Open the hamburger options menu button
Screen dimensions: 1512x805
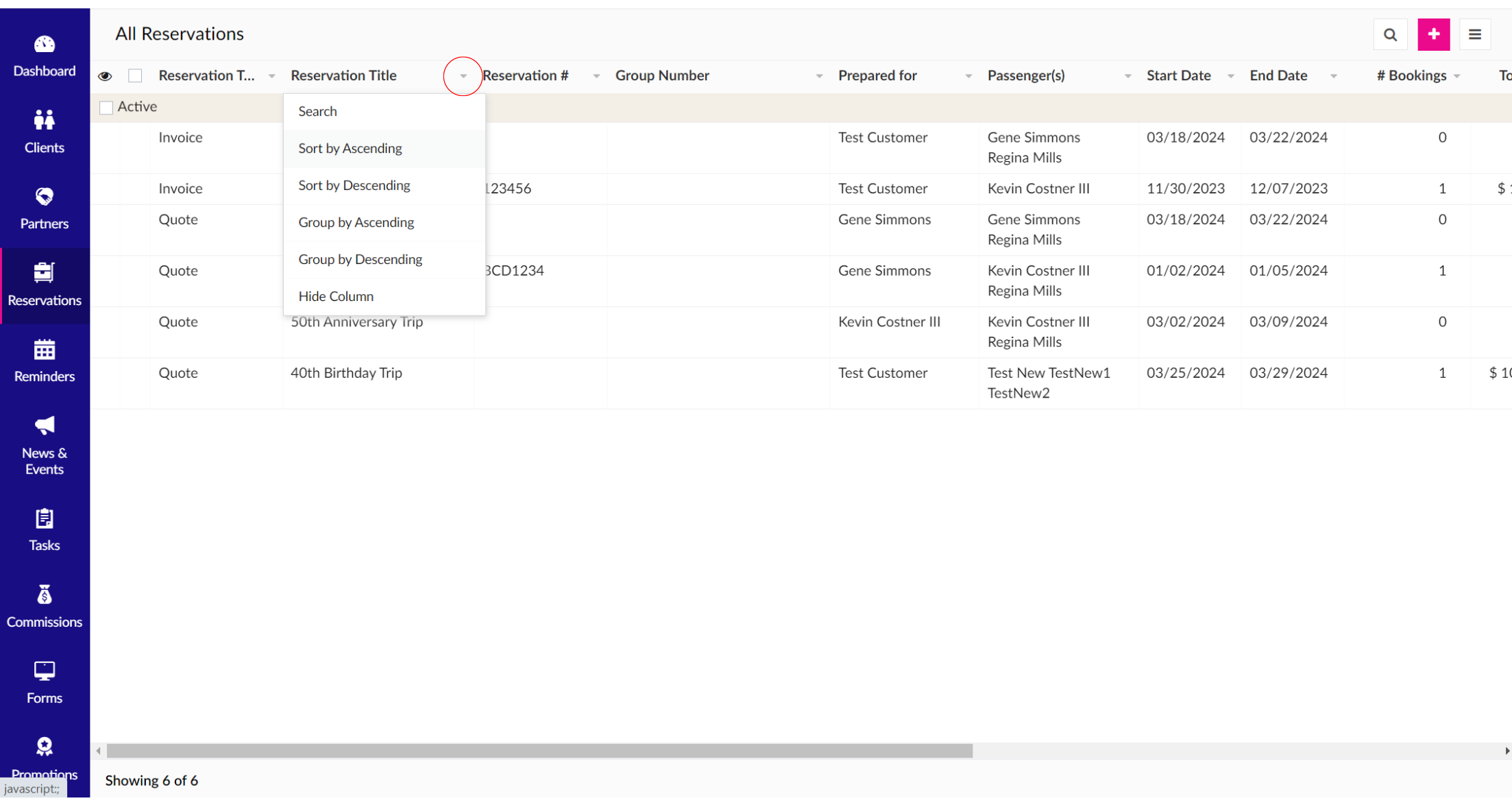click(1475, 34)
